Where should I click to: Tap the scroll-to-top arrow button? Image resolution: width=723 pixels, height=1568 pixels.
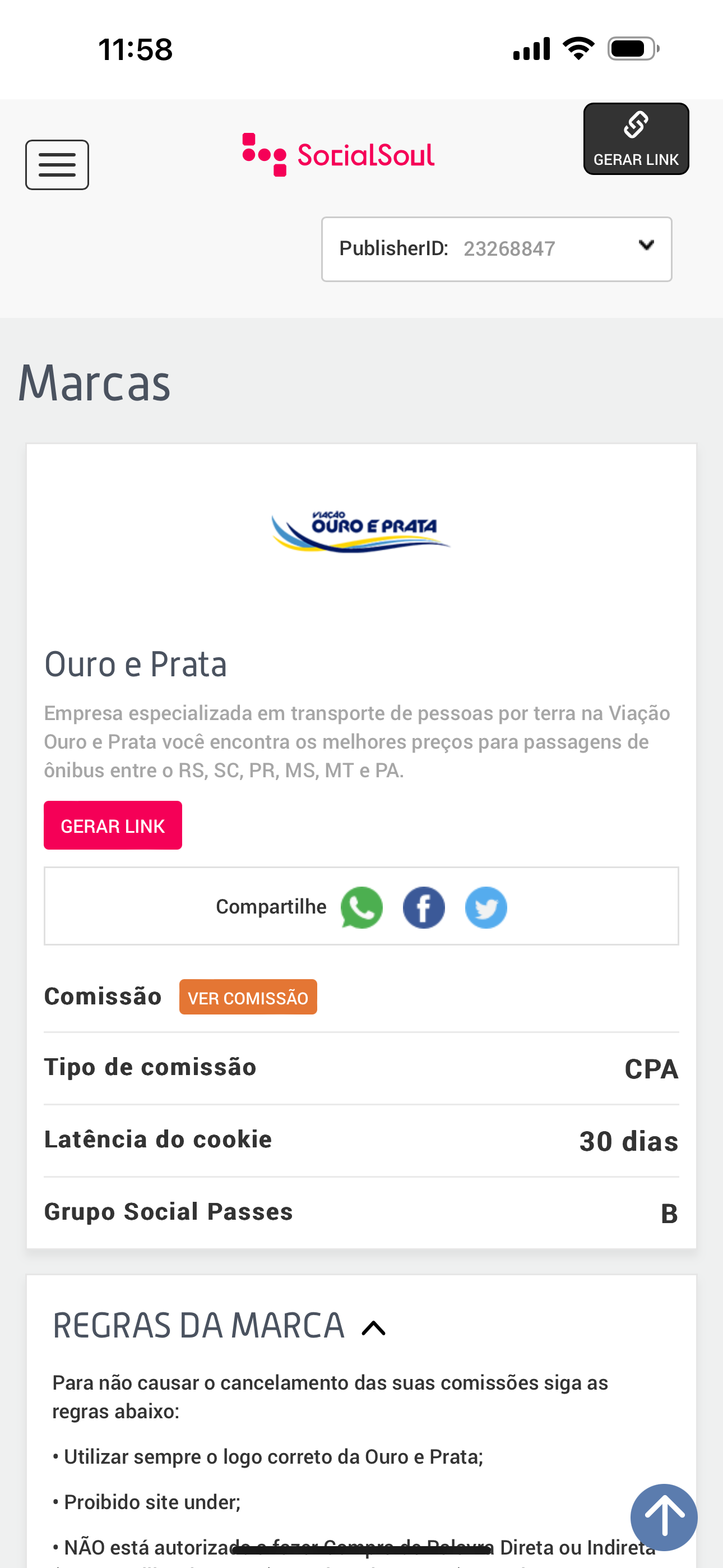coord(664,1517)
